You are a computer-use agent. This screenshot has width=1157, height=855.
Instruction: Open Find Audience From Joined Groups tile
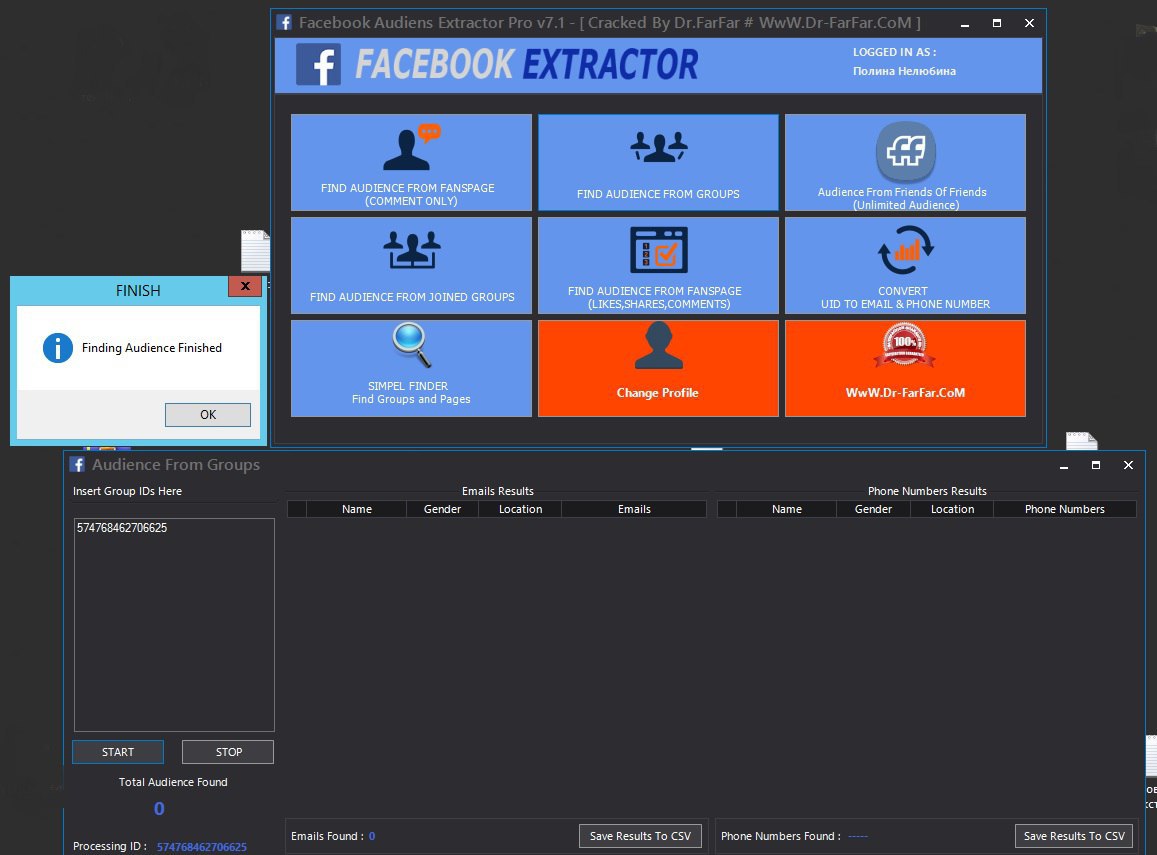click(411, 266)
